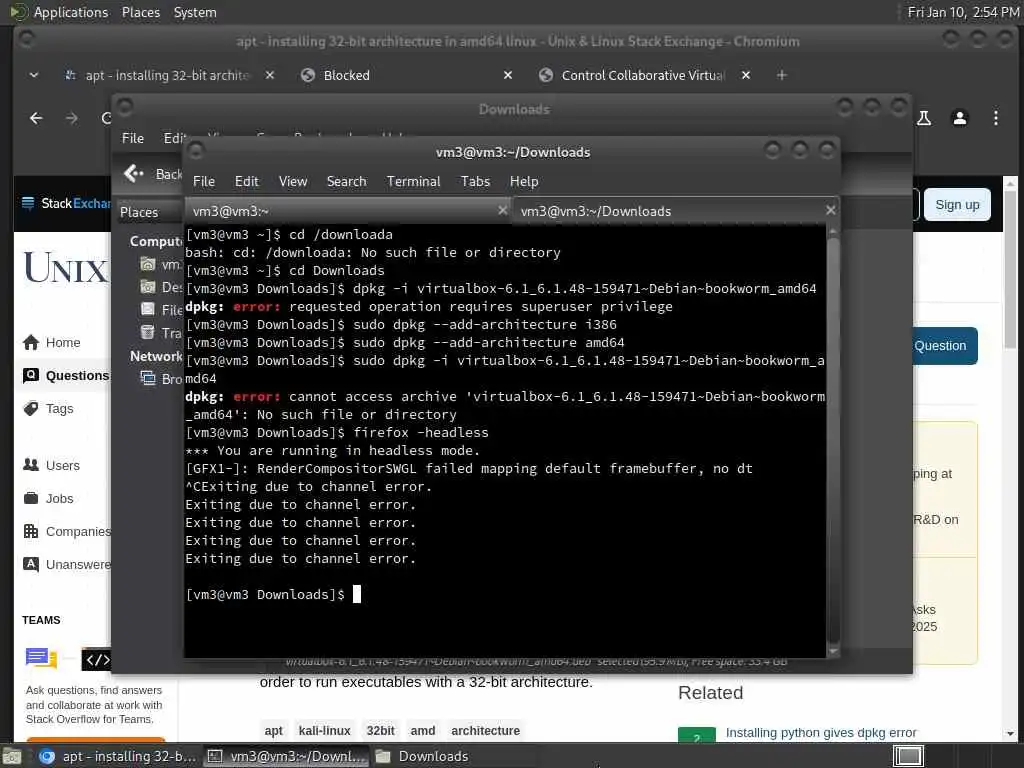Click the terminal scrollbar down arrow
Viewport: 1024px width, 768px height.
click(833, 651)
